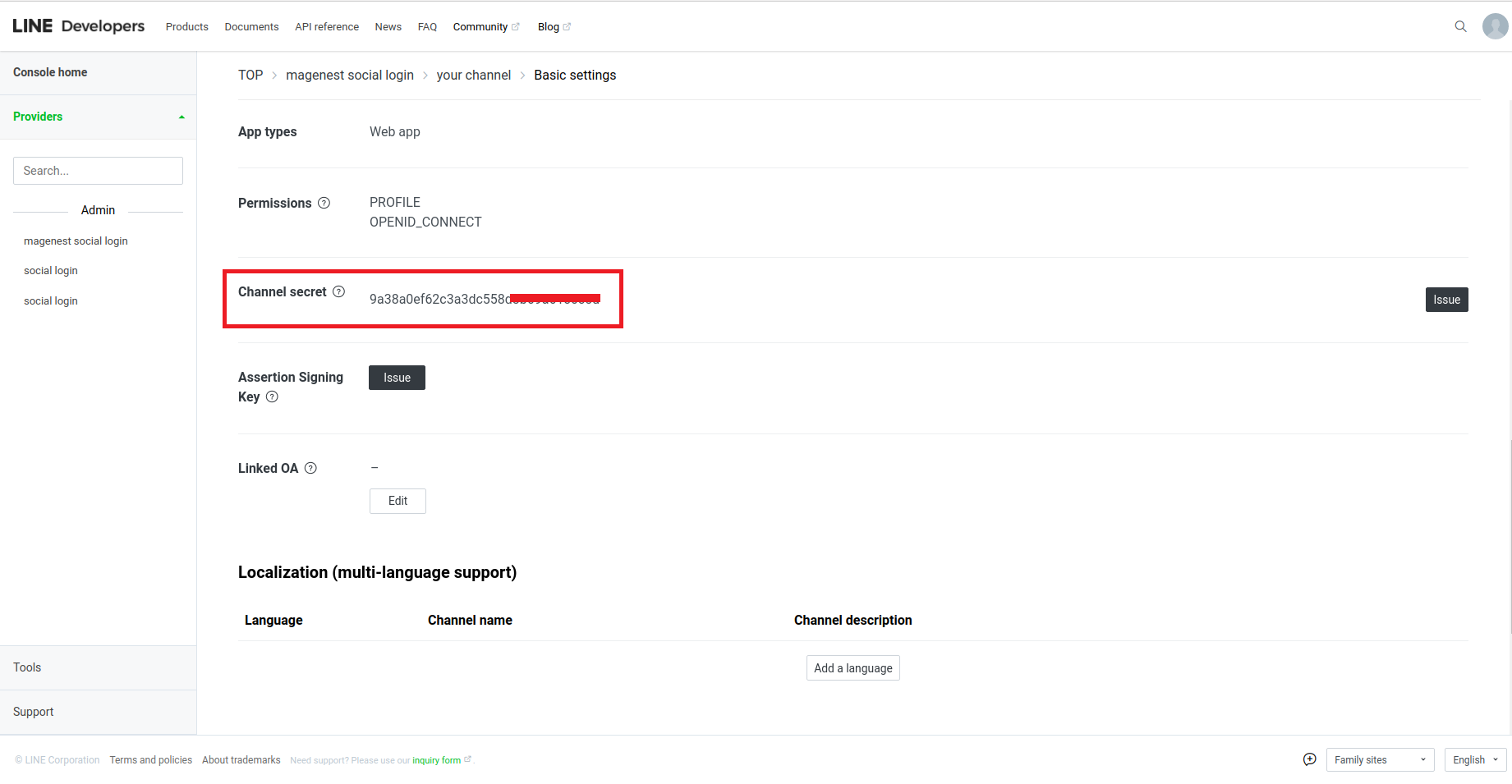Click the Basic settings breadcrumb text
The image size is (1512, 784).
(575, 75)
